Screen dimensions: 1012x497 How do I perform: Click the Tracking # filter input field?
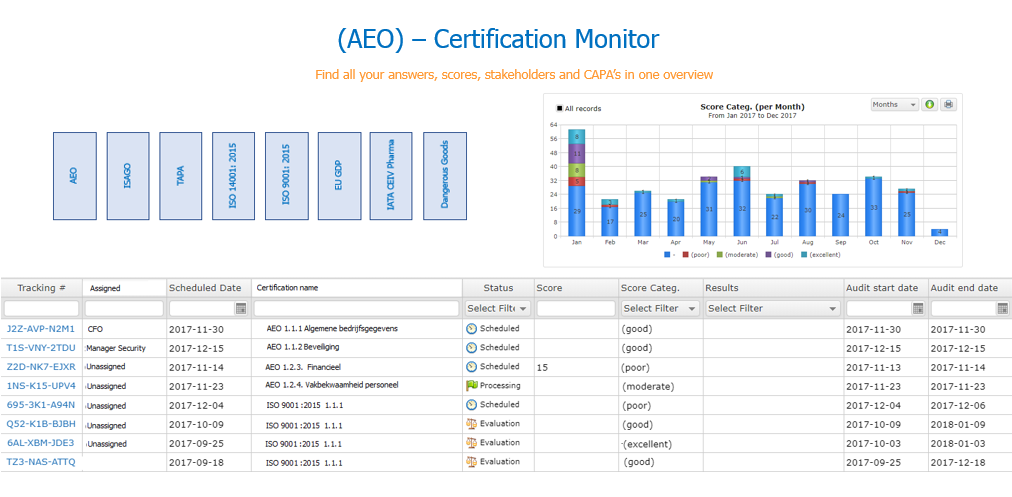coord(42,309)
